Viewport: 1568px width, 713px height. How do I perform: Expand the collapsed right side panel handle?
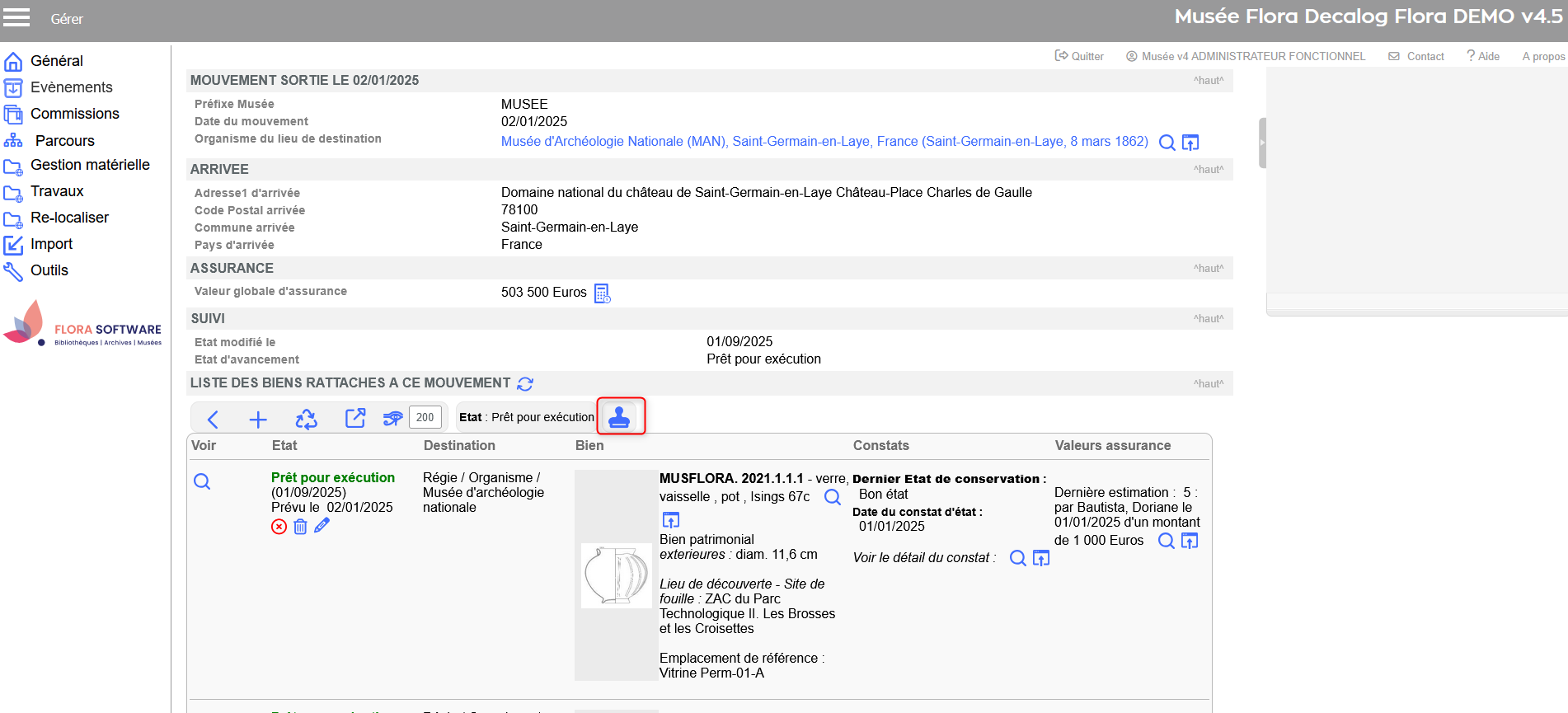tap(1261, 143)
